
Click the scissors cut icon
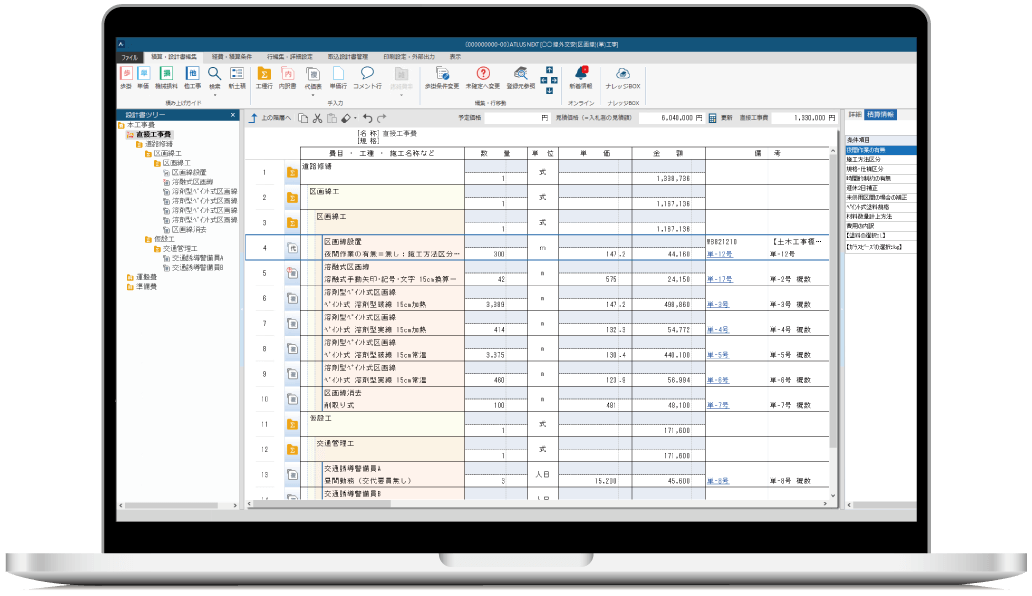click(x=316, y=118)
